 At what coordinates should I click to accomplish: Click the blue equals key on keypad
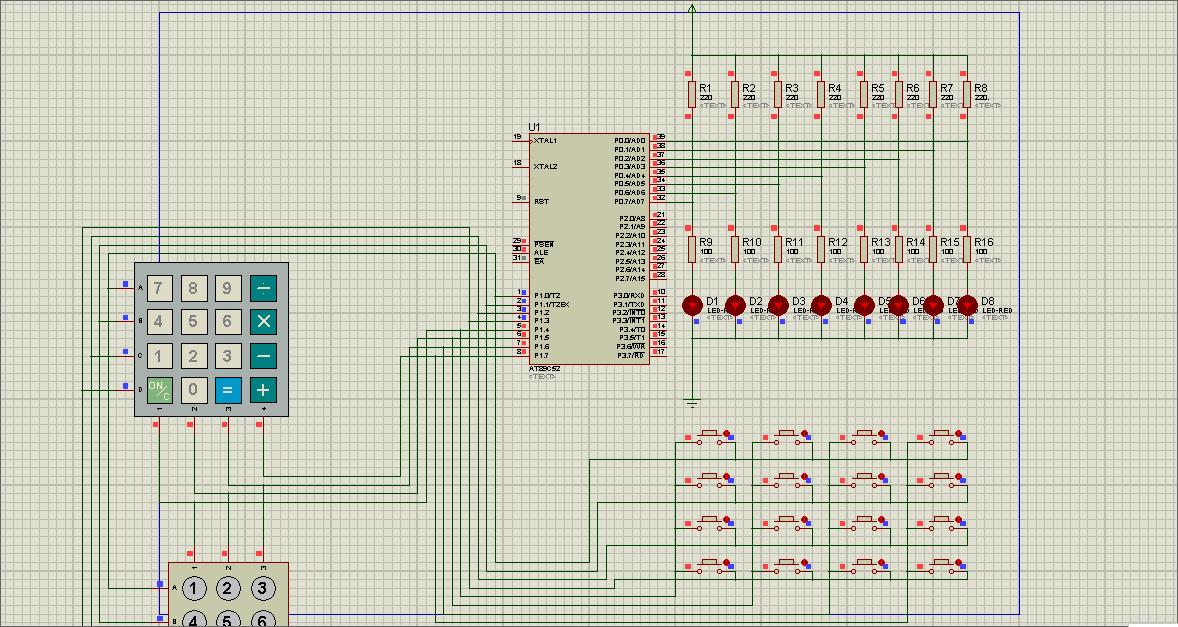[228, 390]
